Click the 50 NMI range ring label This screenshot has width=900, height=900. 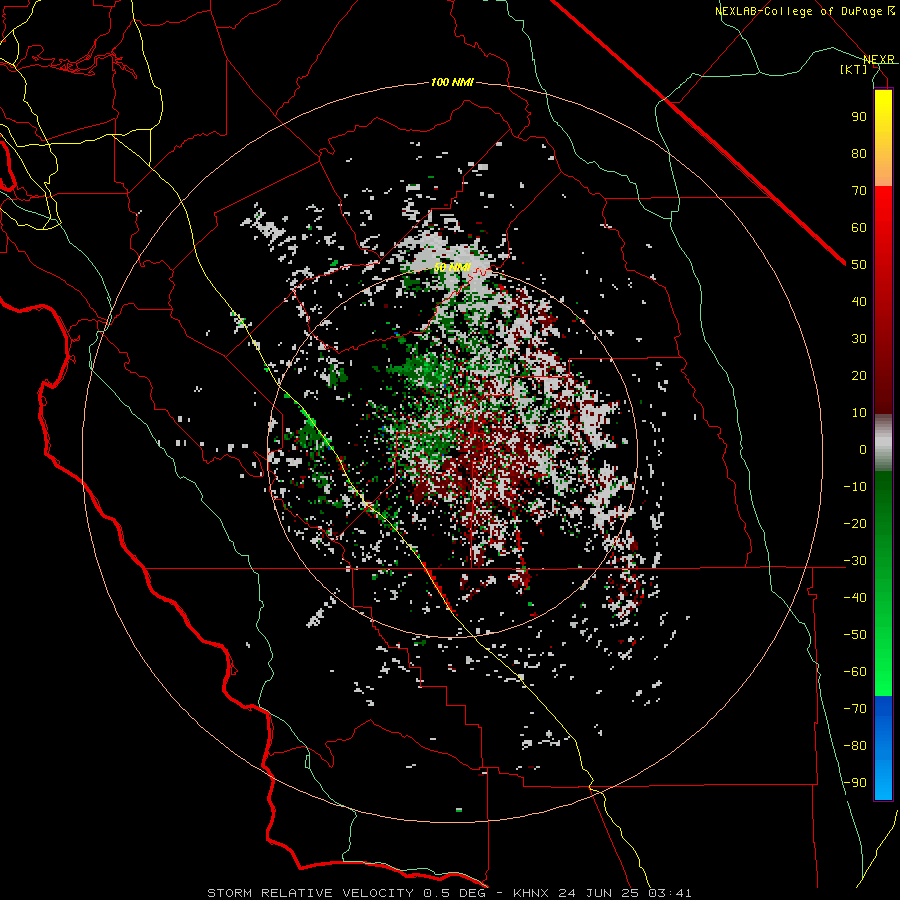[x=452, y=267]
